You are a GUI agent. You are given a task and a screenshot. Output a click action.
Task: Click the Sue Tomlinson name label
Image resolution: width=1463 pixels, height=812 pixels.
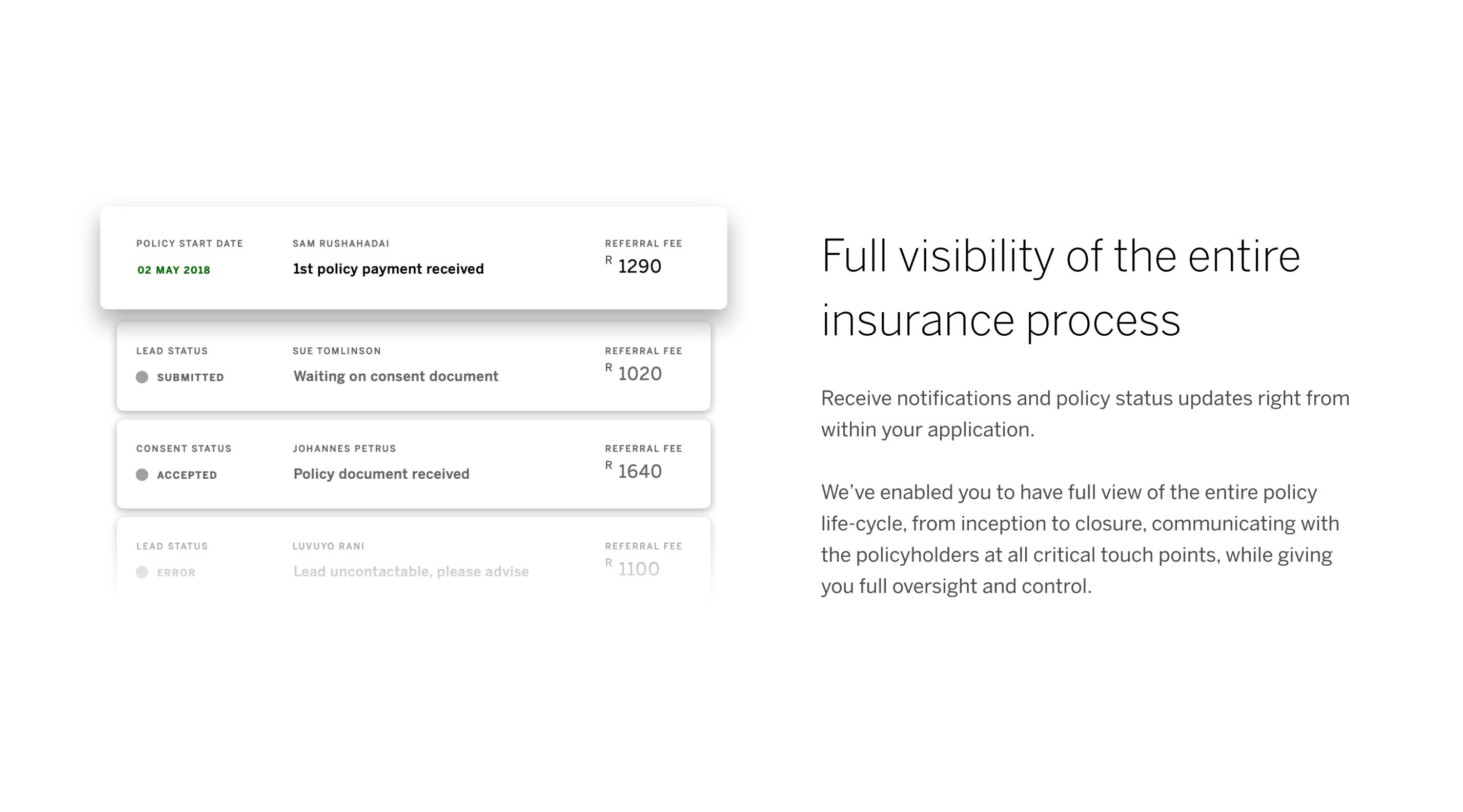pyautogui.click(x=337, y=351)
